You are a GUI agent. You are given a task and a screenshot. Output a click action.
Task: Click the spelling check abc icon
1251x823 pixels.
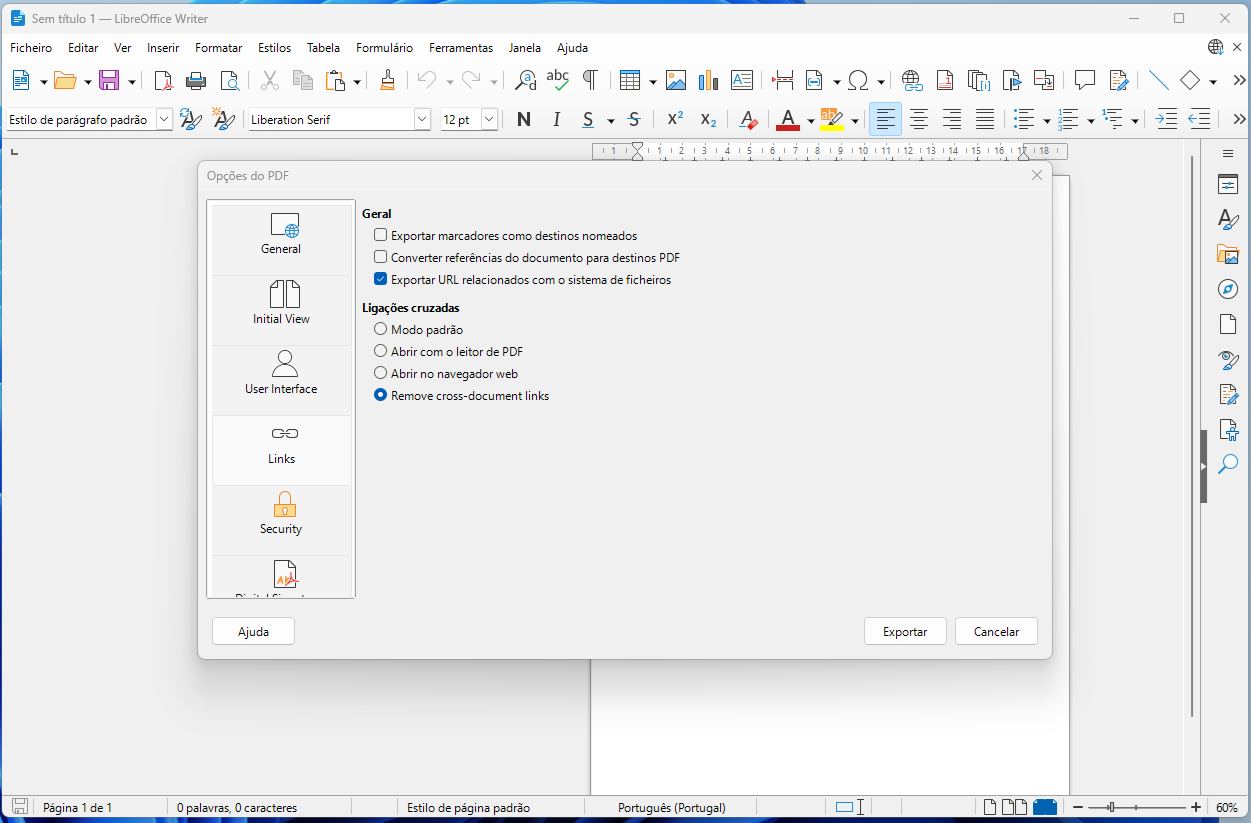(x=558, y=80)
